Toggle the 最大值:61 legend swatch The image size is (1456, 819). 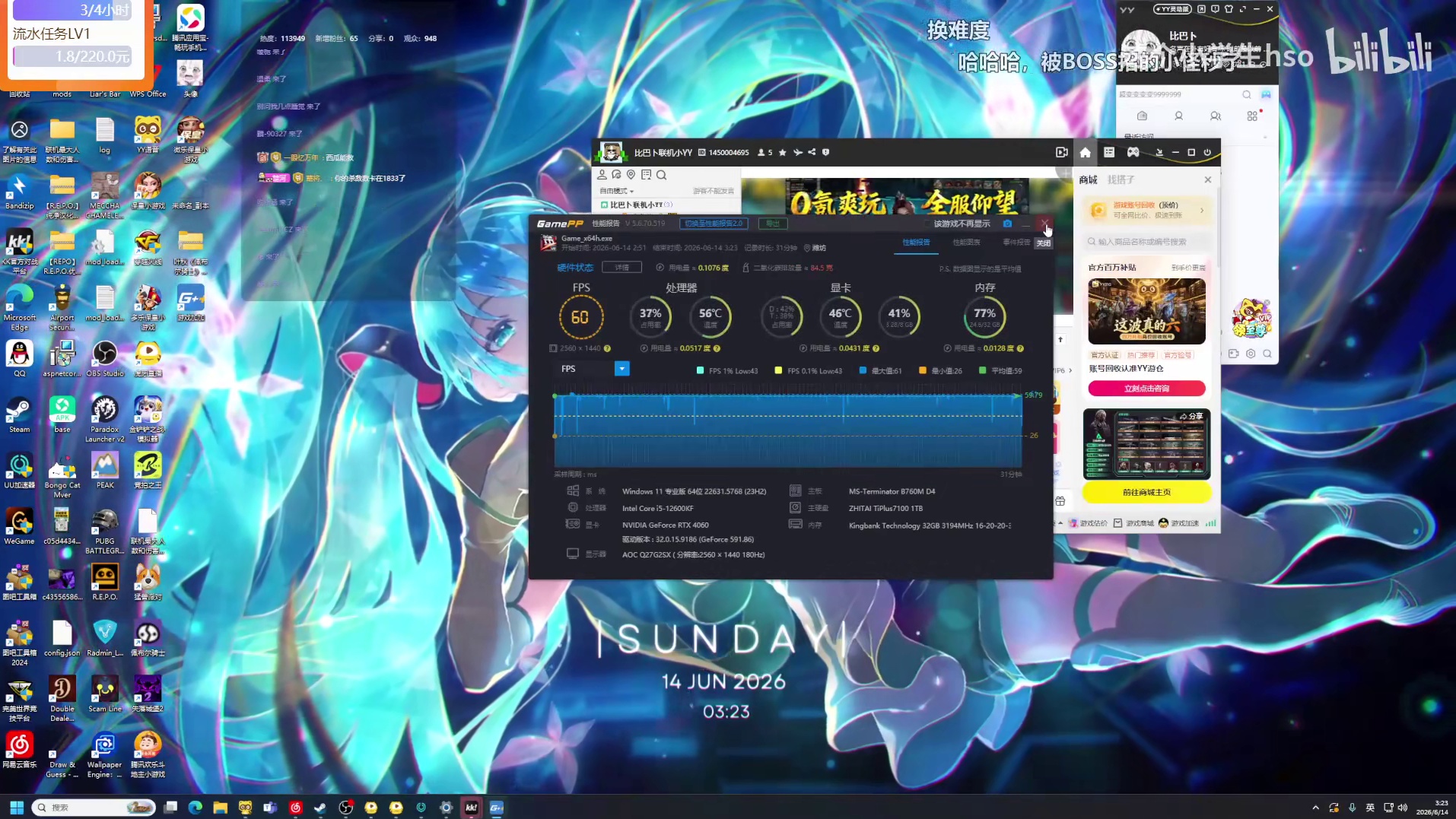click(x=863, y=371)
